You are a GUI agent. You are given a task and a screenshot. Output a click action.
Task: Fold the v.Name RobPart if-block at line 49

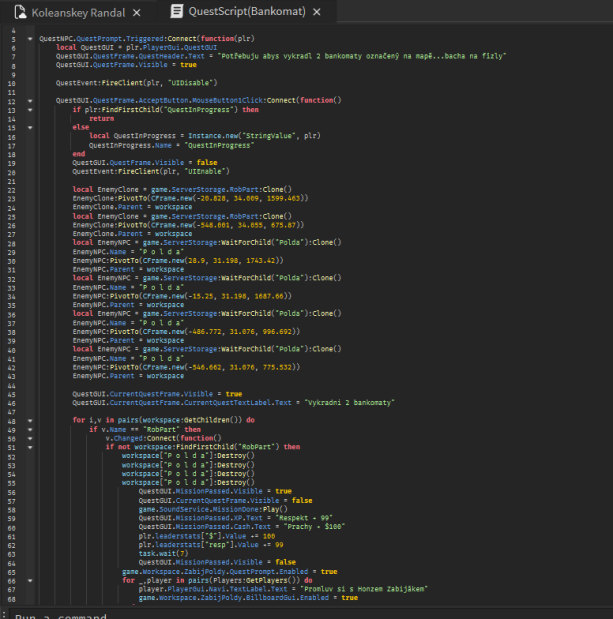(x=30, y=429)
